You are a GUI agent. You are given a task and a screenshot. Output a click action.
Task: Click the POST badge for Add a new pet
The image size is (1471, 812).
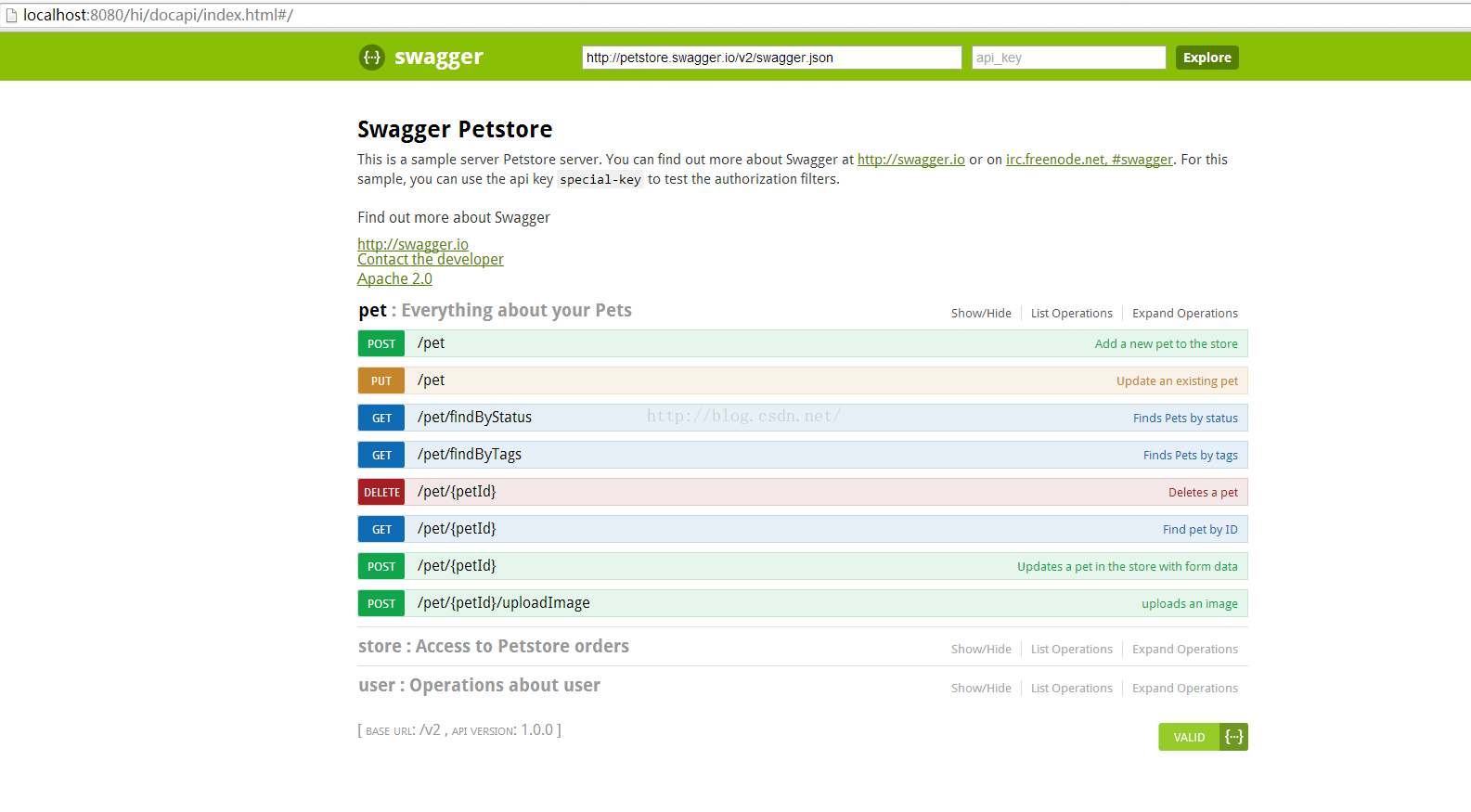click(381, 343)
